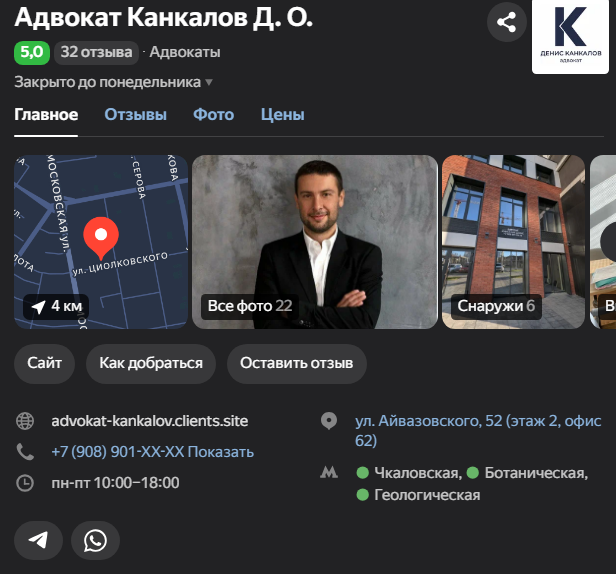Open the advokat-kankalov.clients.site link
The image size is (616, 574).
(x=149, y=421)
